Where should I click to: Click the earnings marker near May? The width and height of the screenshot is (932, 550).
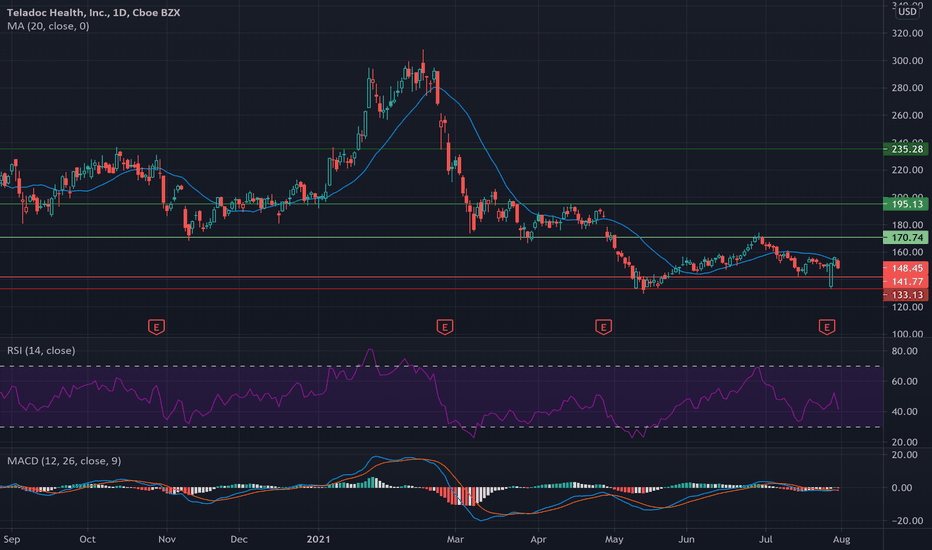pyautogui.click(x=603, y=326)
